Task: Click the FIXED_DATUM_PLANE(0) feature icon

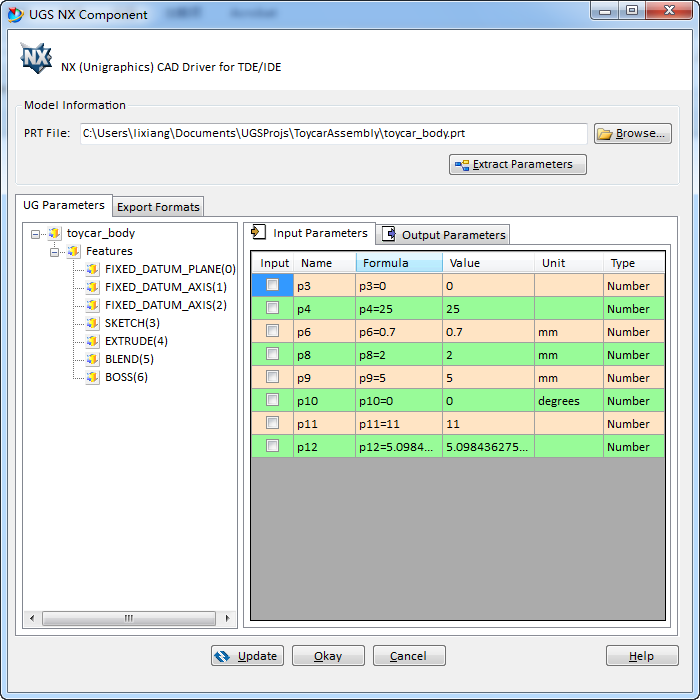Action: 92,269
